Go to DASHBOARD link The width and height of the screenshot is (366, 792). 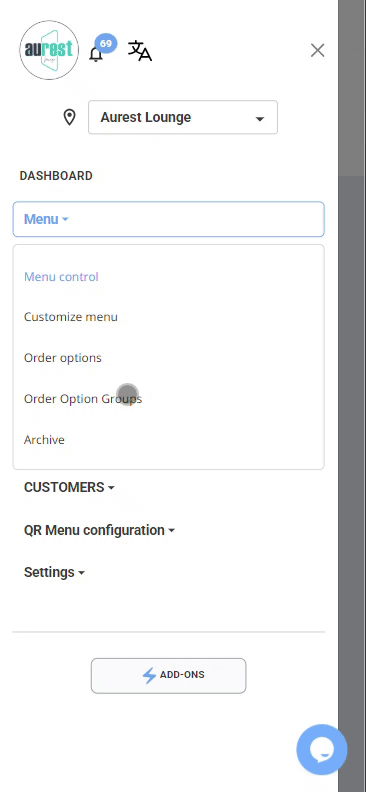point(56,176)
